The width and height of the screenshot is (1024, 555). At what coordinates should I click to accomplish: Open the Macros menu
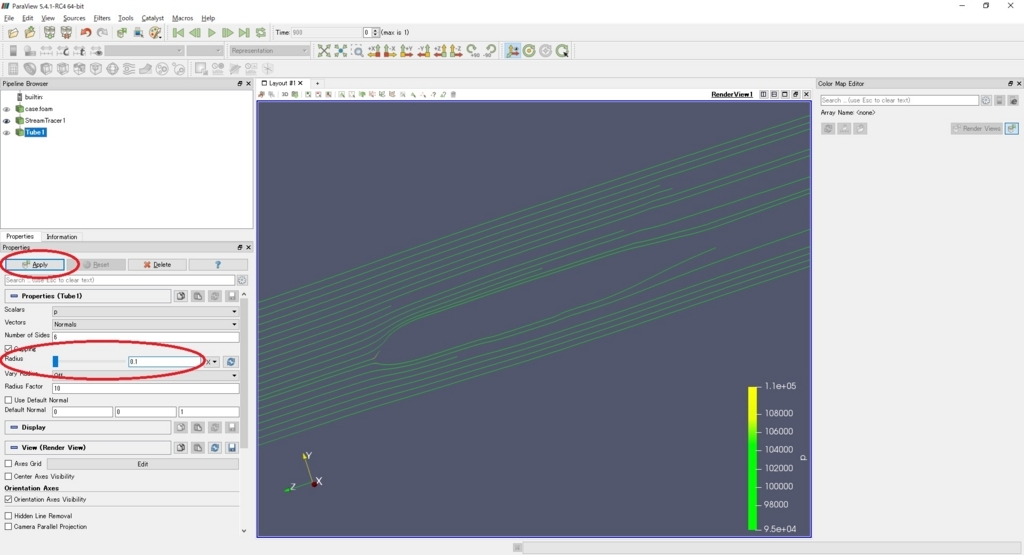click(182, 18)
